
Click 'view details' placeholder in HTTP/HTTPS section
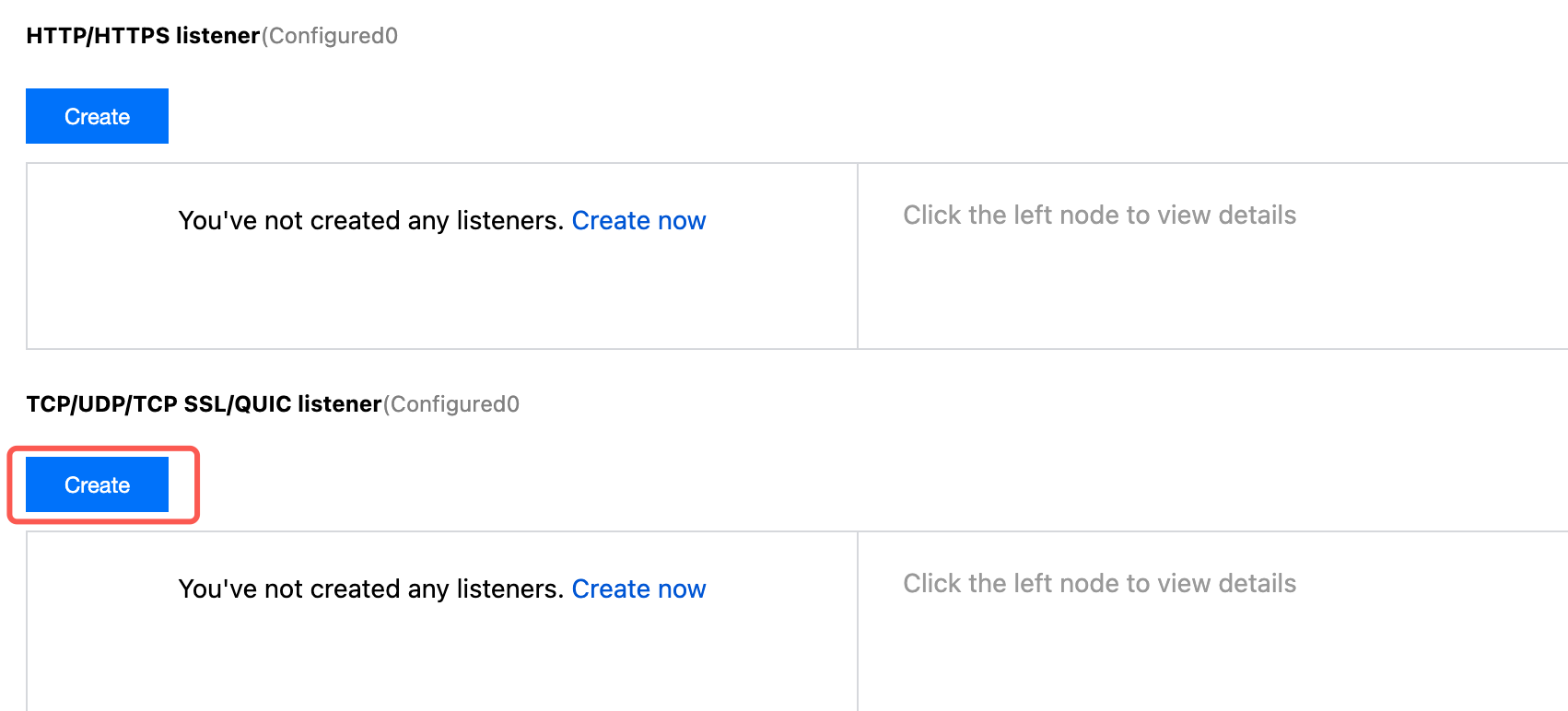click(x=1099, y=216)
